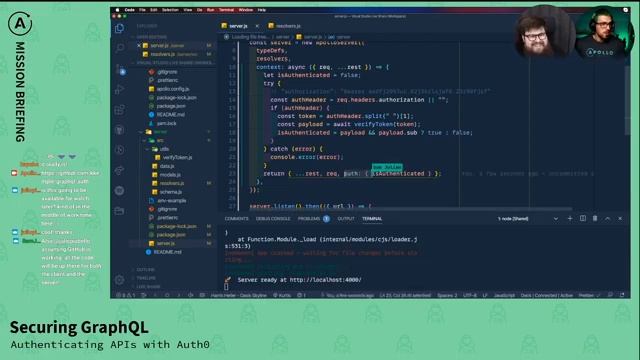The image size is (640, 360).
Task: Open data.js in the file tree
Action: pos(167,166)
